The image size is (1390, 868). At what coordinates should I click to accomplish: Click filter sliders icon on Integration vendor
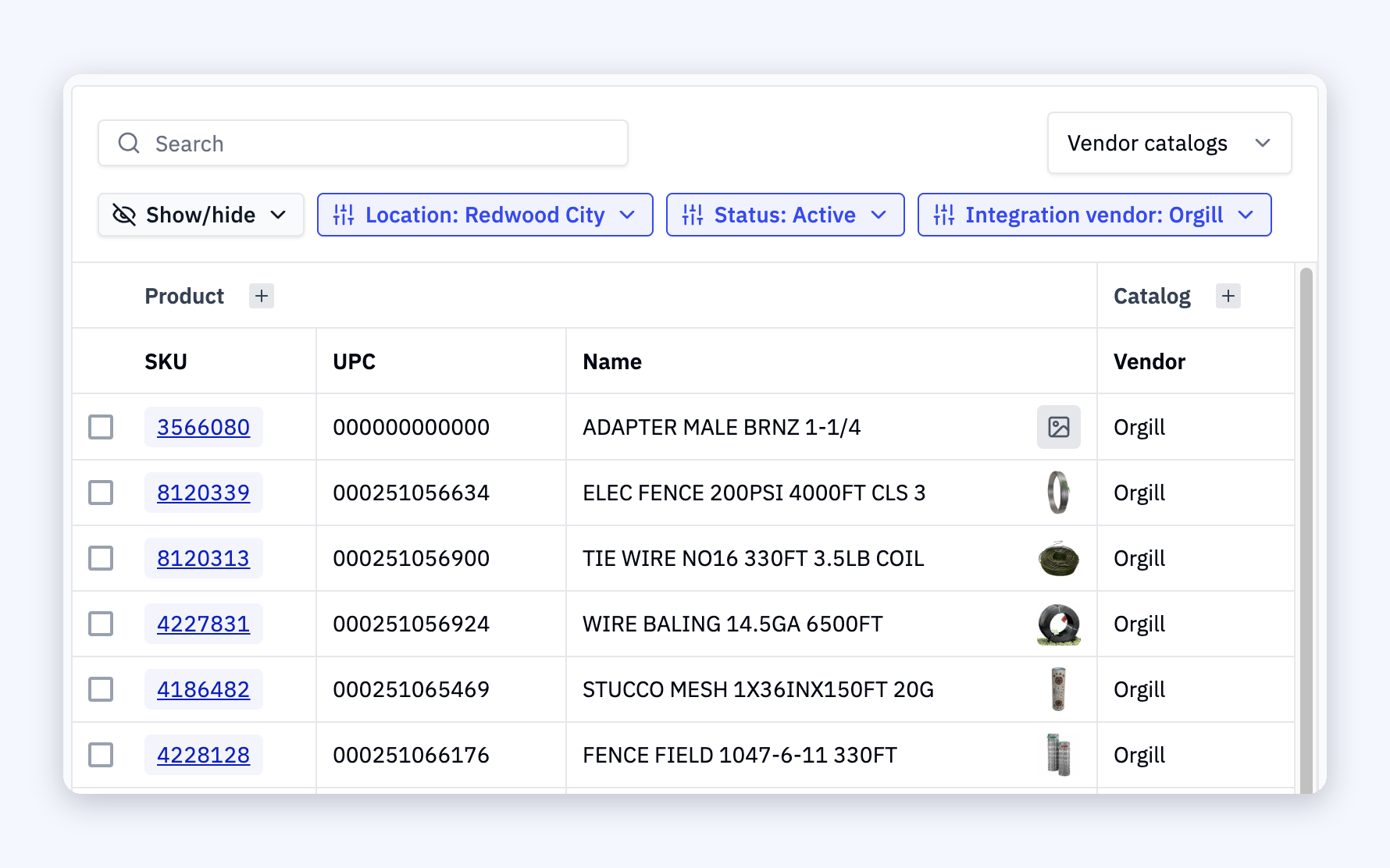(944, 215)
